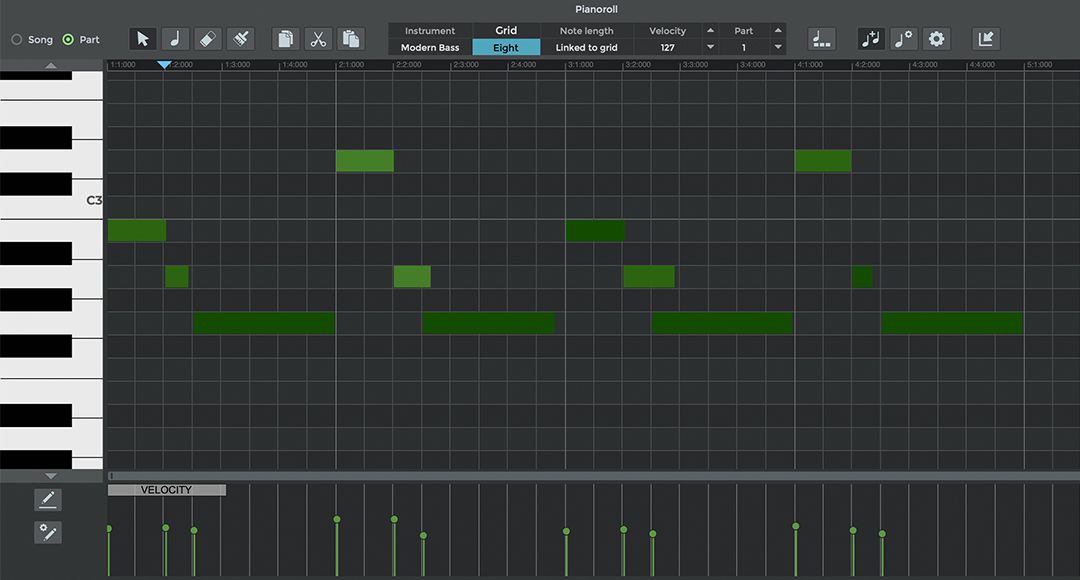
Task: Click the piano keyboard up arrow
Action: [x=51, y=65]
